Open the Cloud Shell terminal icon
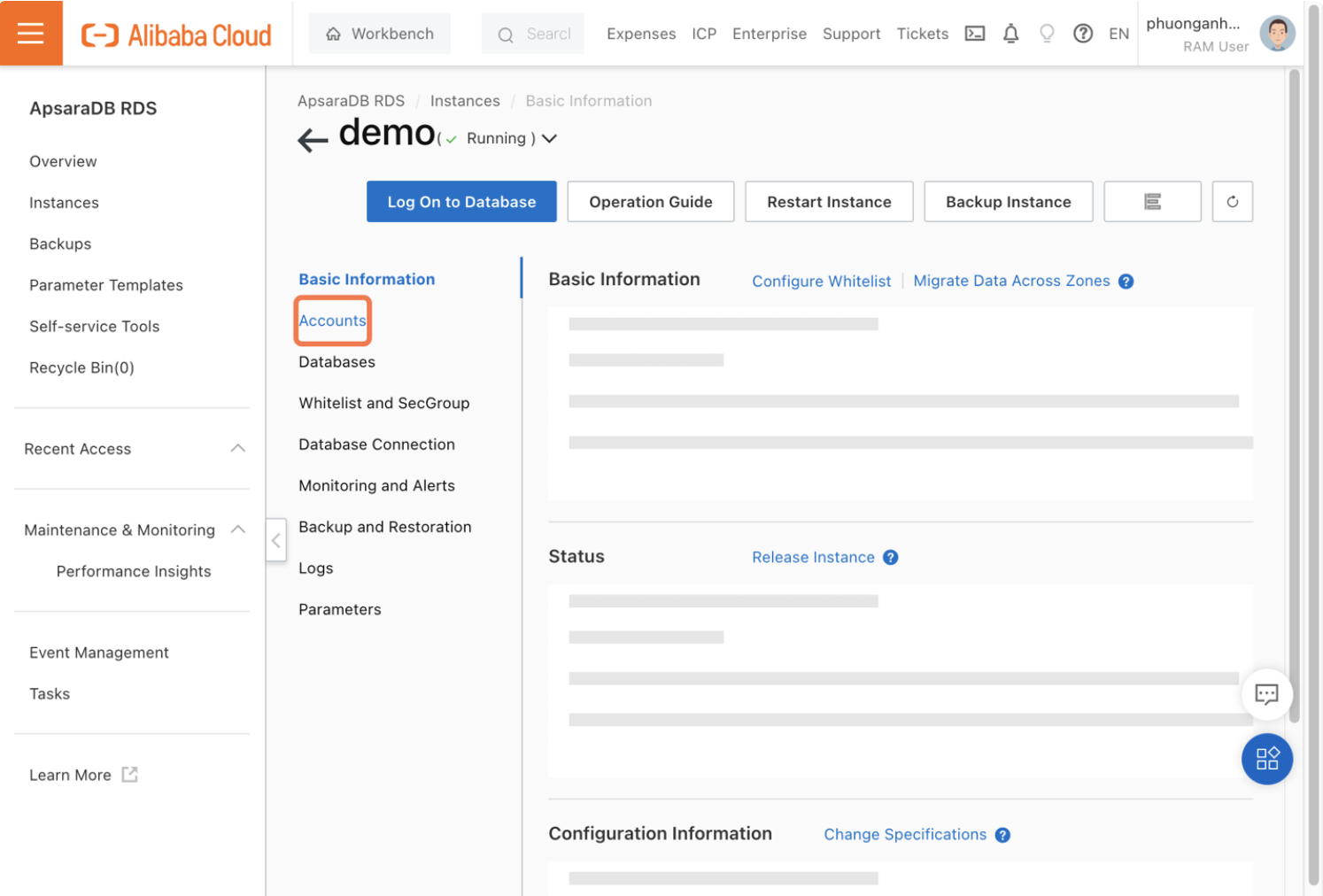 pyautogui.click(x=975, y=33)
